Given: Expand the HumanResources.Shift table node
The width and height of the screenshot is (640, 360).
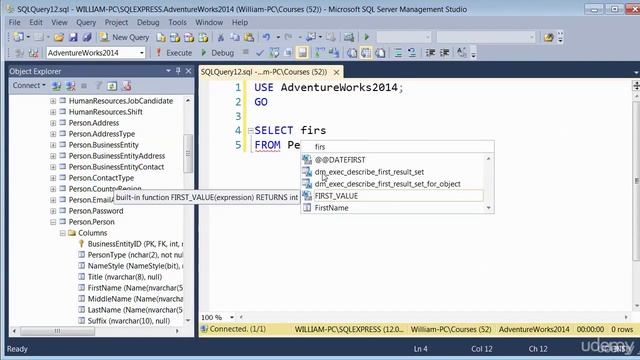Looking at the screenshot, I should pyautogui.click(x=53, y=112).
